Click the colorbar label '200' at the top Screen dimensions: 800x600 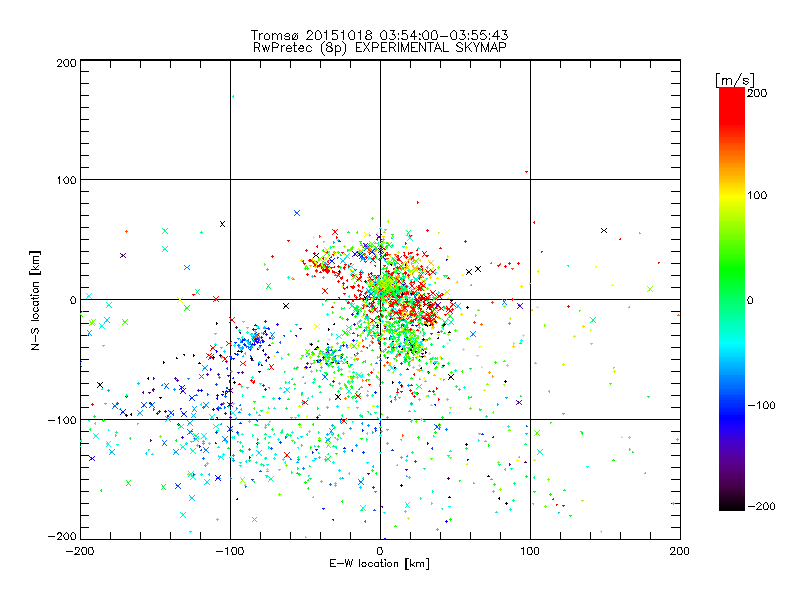tap(757, 93)
